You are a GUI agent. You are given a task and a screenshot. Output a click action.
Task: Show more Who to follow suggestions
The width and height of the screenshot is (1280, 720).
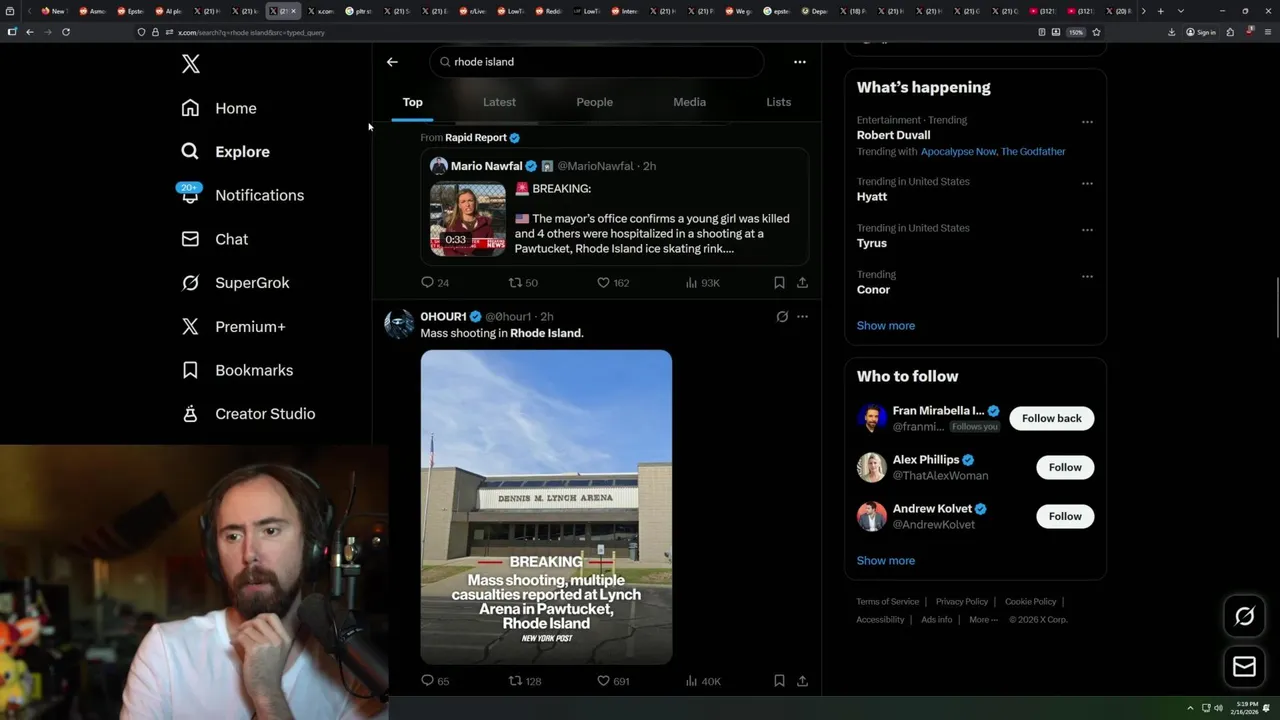[885, 561]
